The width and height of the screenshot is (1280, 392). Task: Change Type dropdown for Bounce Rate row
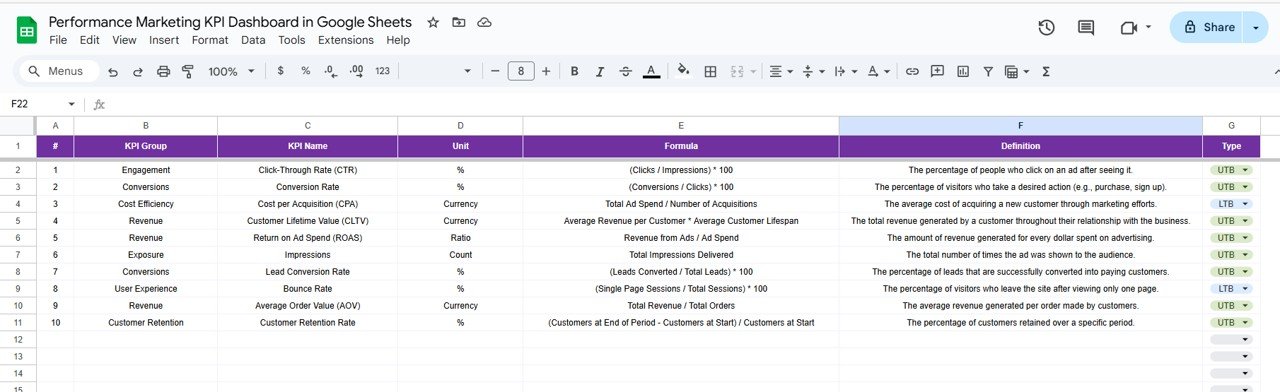tap(1231, 288)
